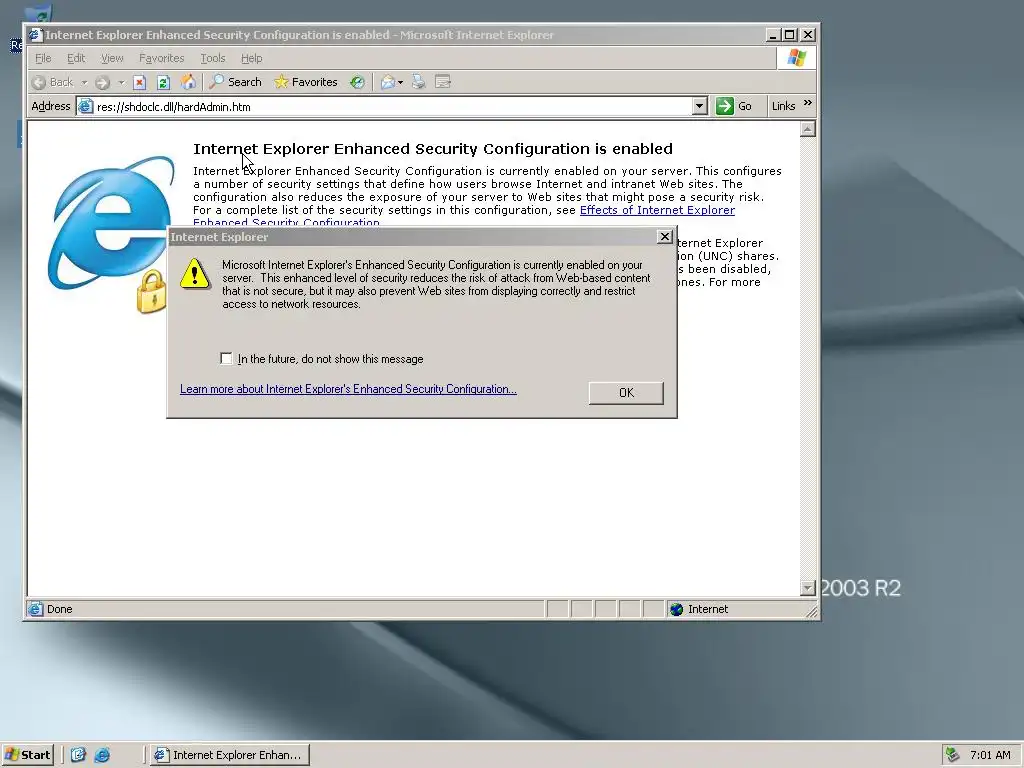The image size is (1024, 768).
Task: Check 'In the future, do not show this message'
Action: 226,359
